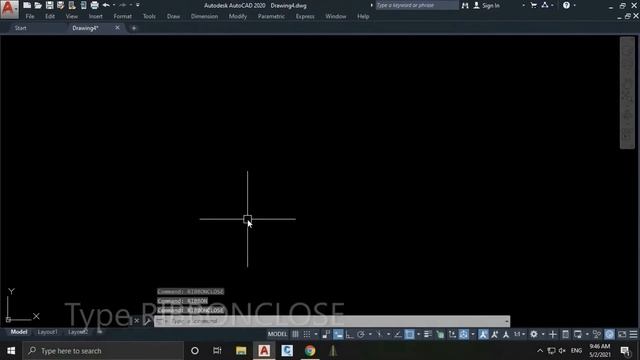Click the annotation monitor plus icon
This screenshot has width=640, height=360.
coord(553,334)
